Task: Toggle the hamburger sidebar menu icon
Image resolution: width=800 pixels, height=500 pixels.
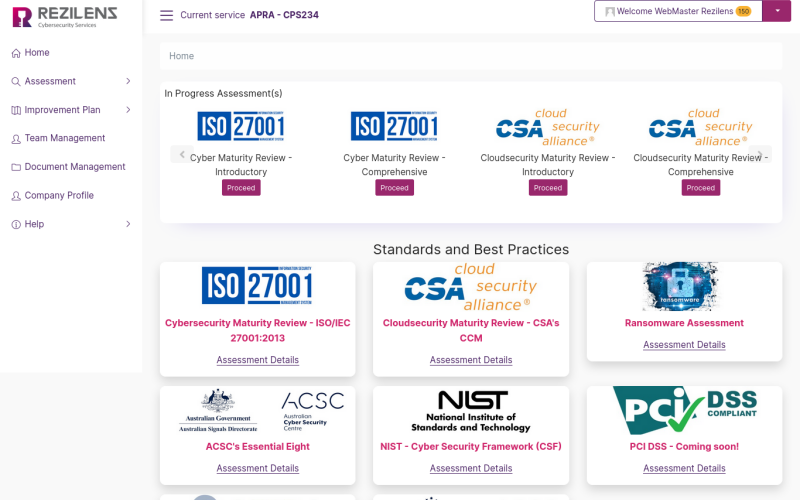Action: point(166,15)
